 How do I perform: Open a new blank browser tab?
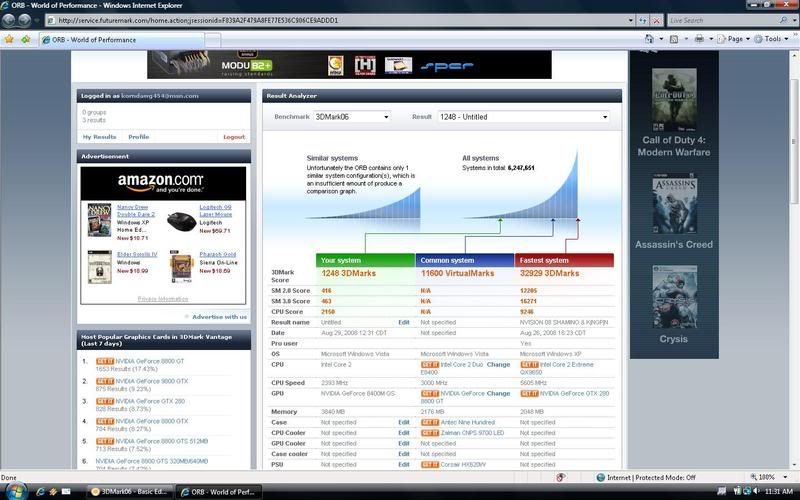tap(213, 40)
